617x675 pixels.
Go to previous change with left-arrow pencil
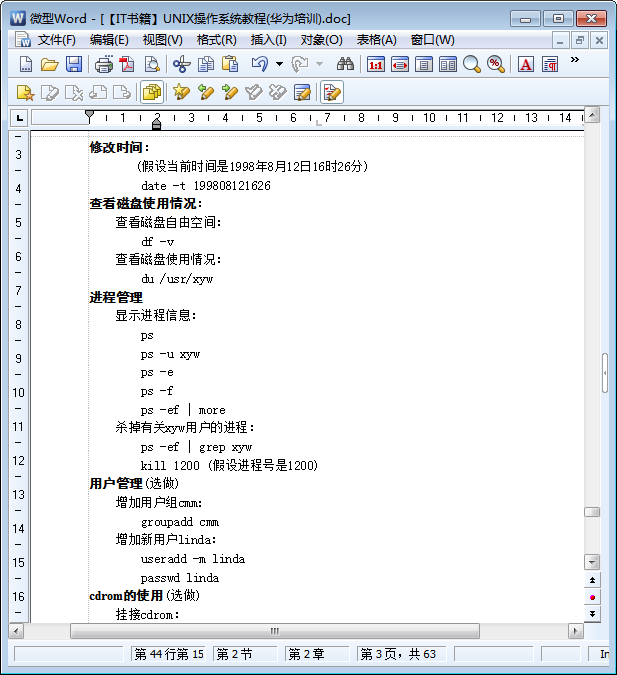(x=205, y=92)
